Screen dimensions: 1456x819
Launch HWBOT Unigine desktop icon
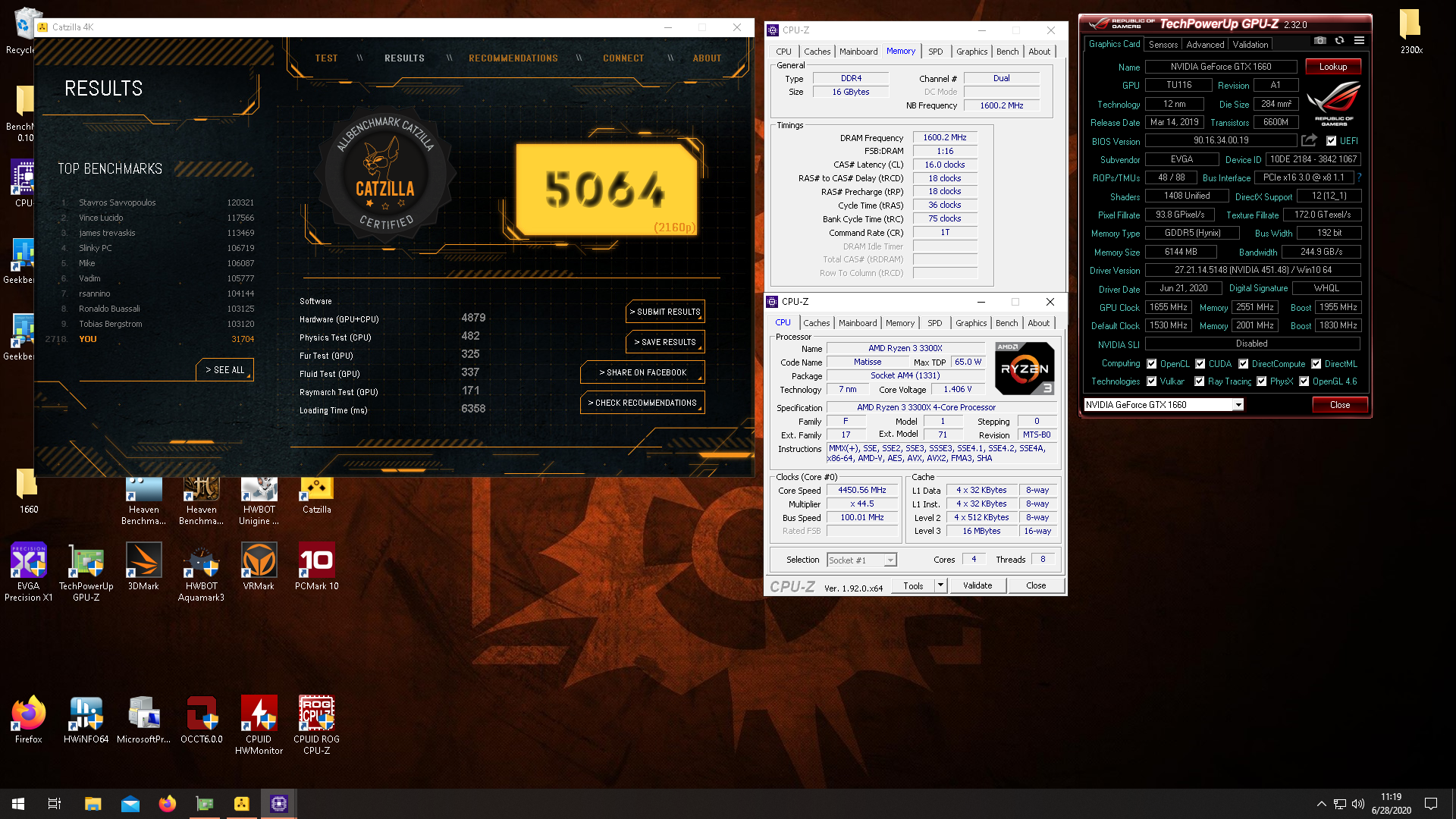(x=259, y=501)
